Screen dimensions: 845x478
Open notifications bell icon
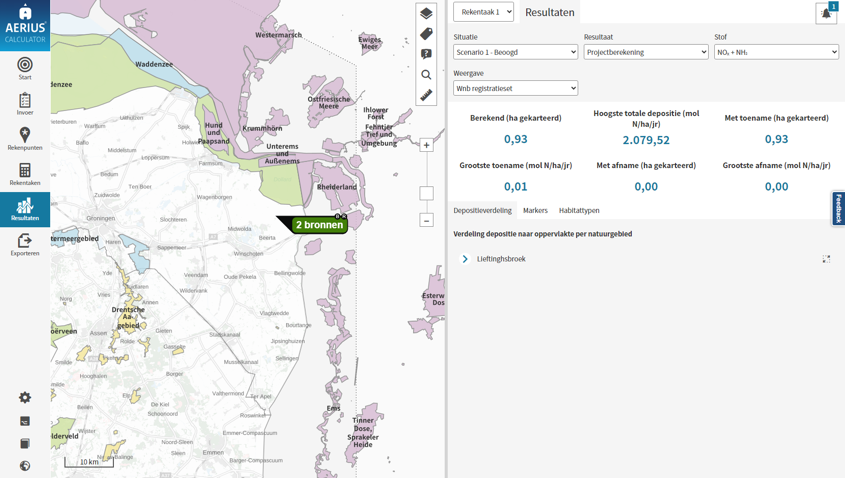coord(826,13)
